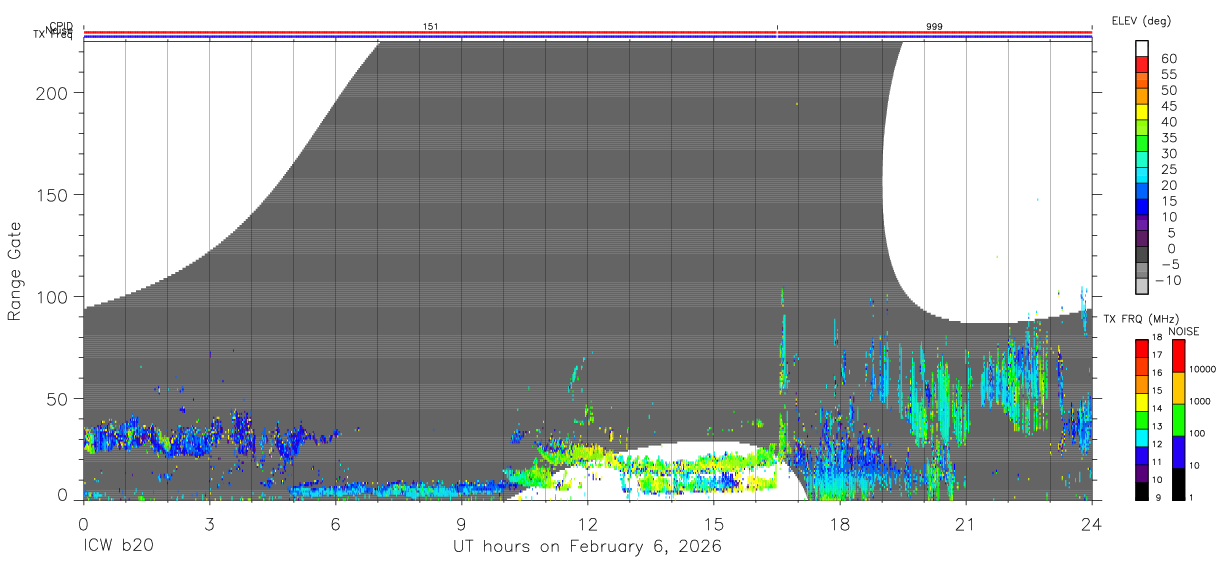1228x567 pixels.
Task: Click the -5 value in ELEV legend
Action: point(1170,264)
